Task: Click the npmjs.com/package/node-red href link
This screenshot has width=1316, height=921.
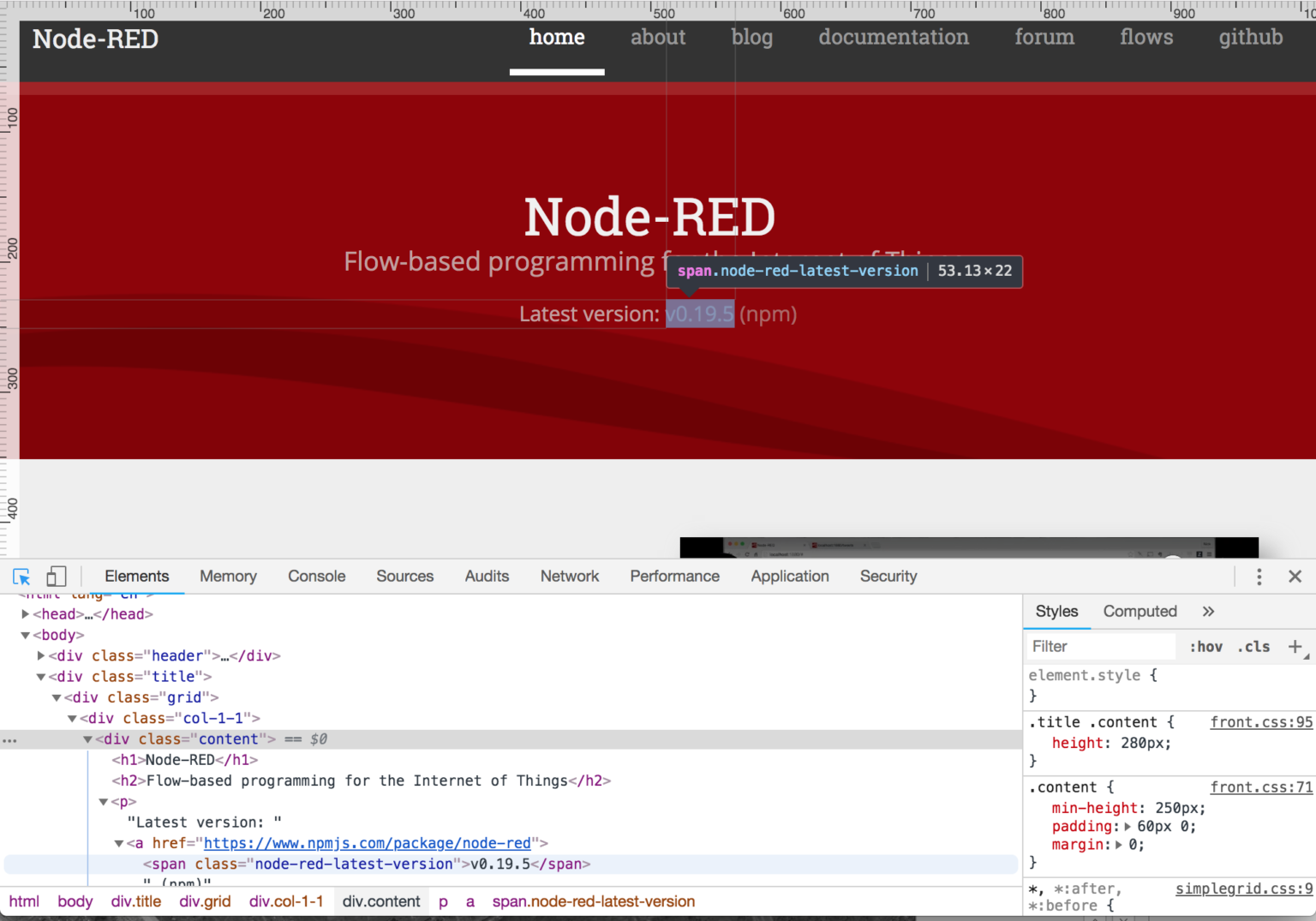Action: [x=367, y=843]
